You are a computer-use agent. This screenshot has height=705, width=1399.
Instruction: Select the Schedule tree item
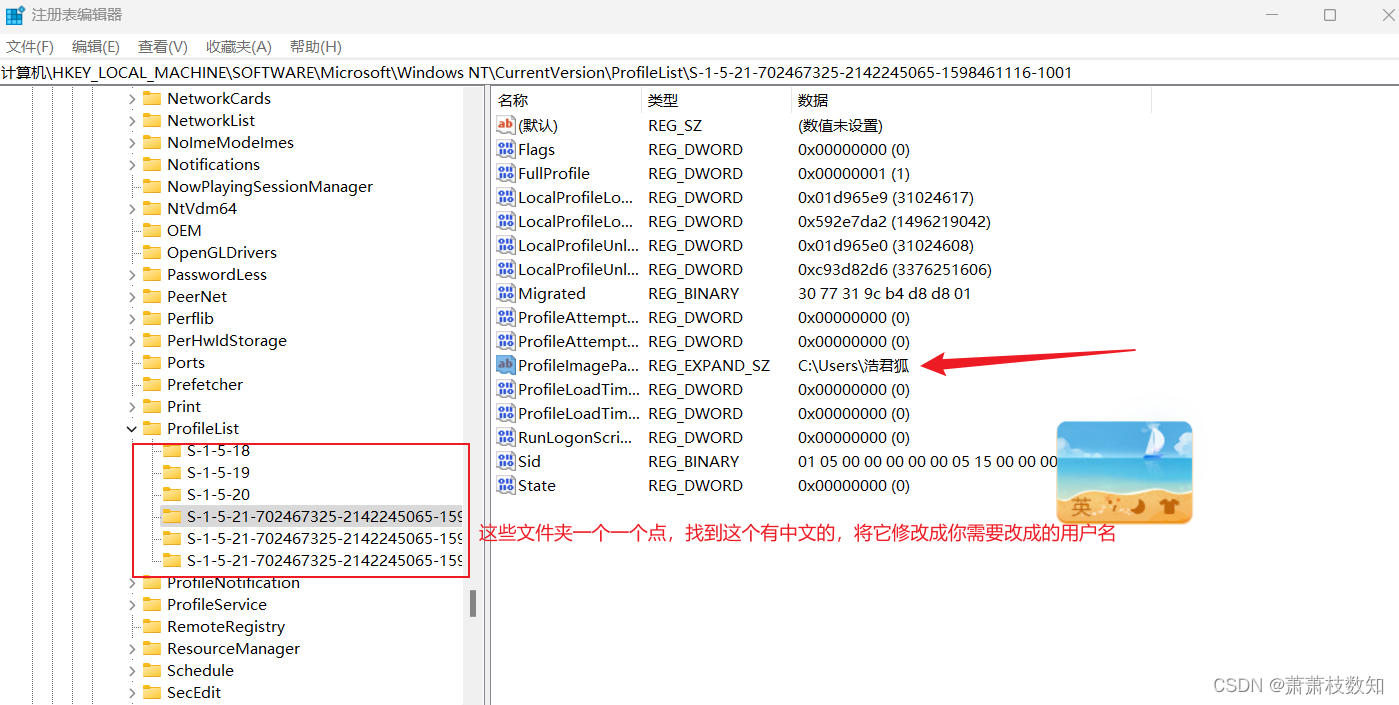(200, 670)
